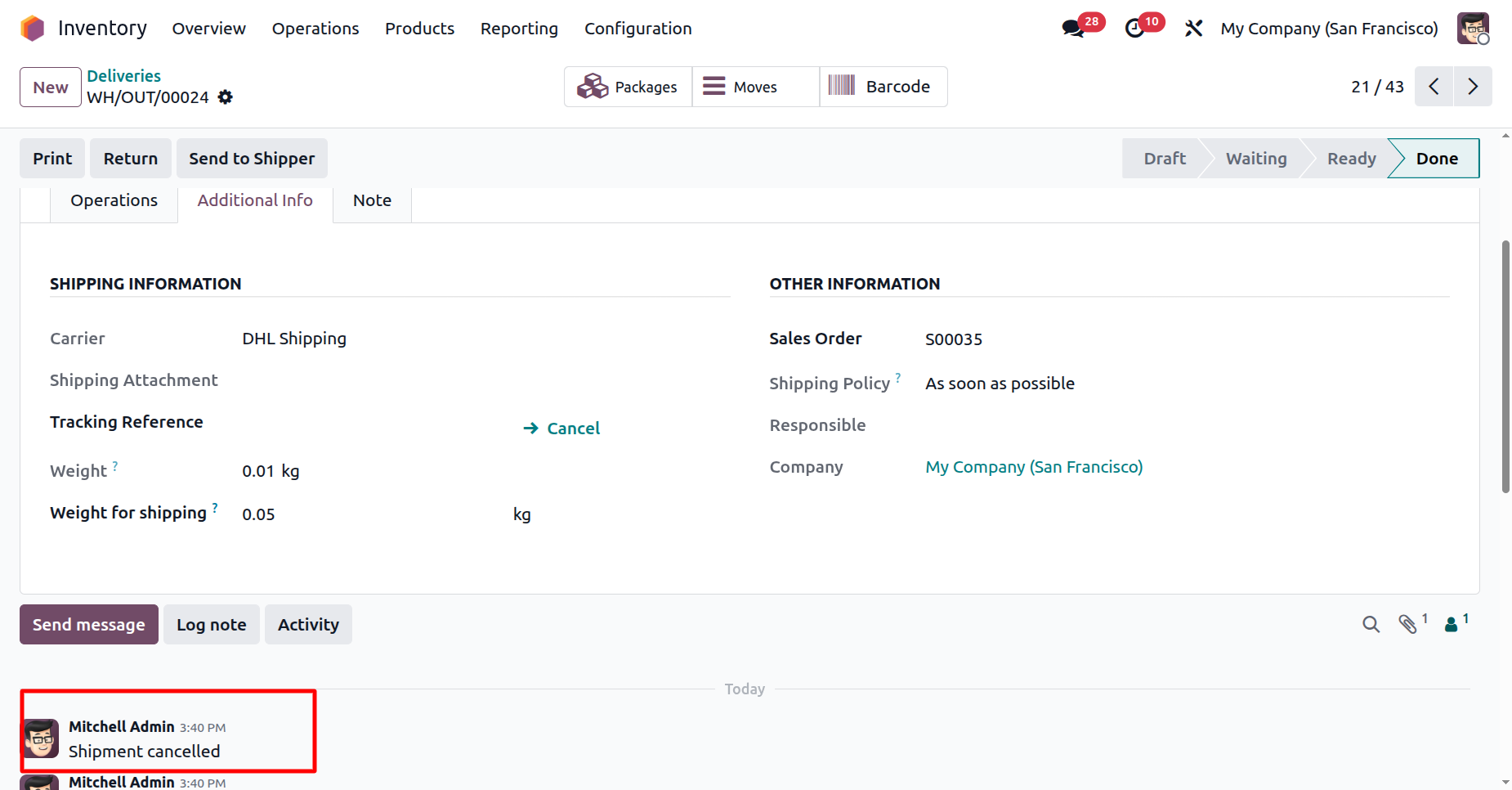Open the activities clock icon
1512x790 pixels.
coord(1134,29)
